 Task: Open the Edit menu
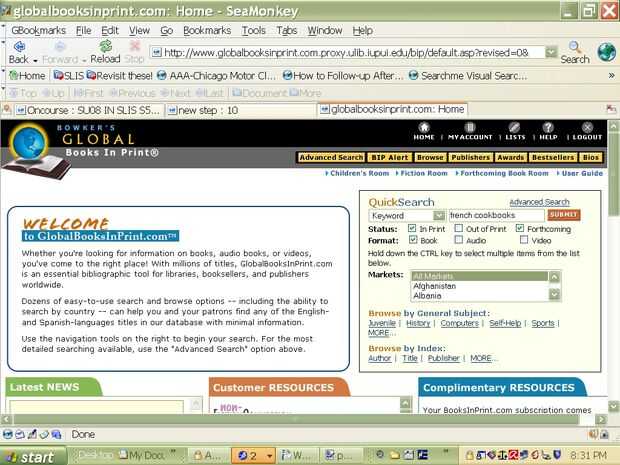tap(110, 30)
